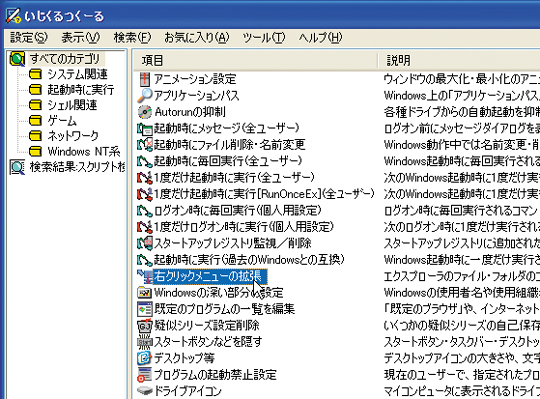
Task: Select the スタートアップレジストリ監視/削除 entry
Action: tap(232, 243)
